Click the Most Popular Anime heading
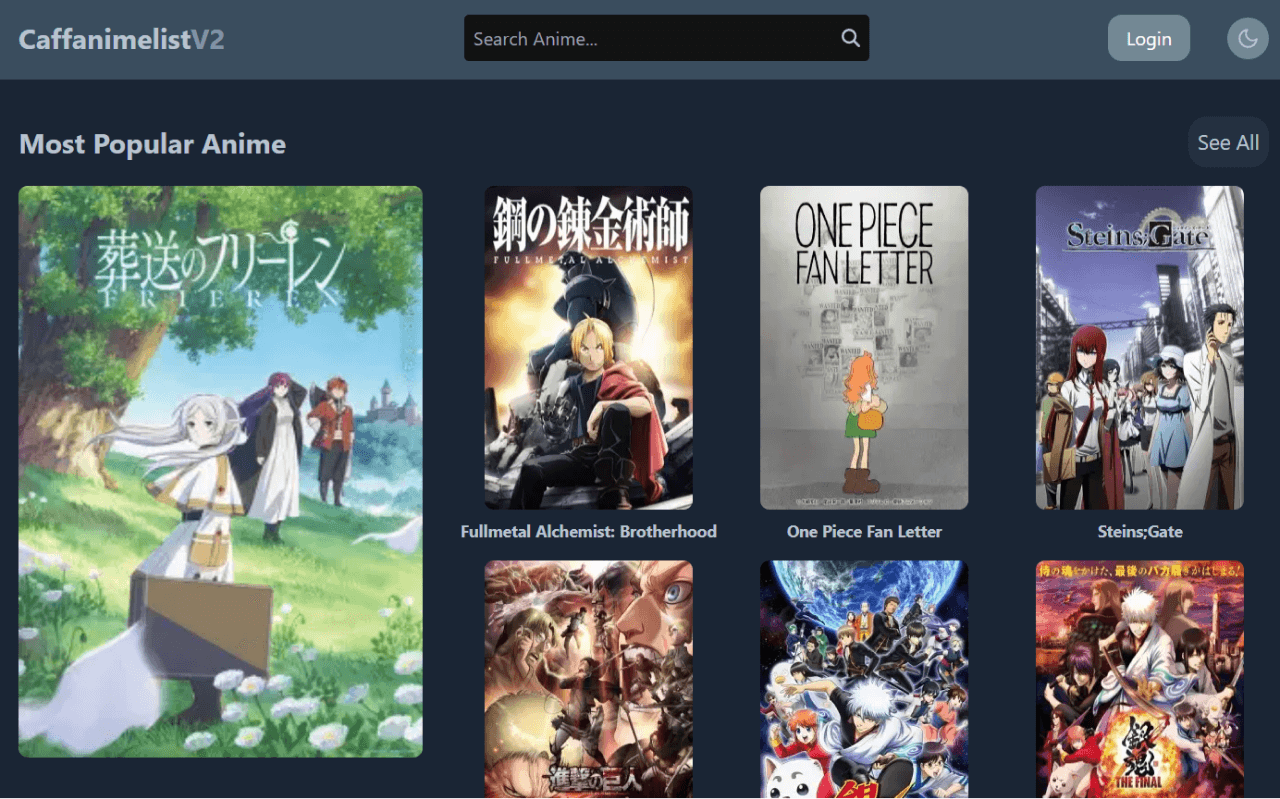 pos(152,144)
